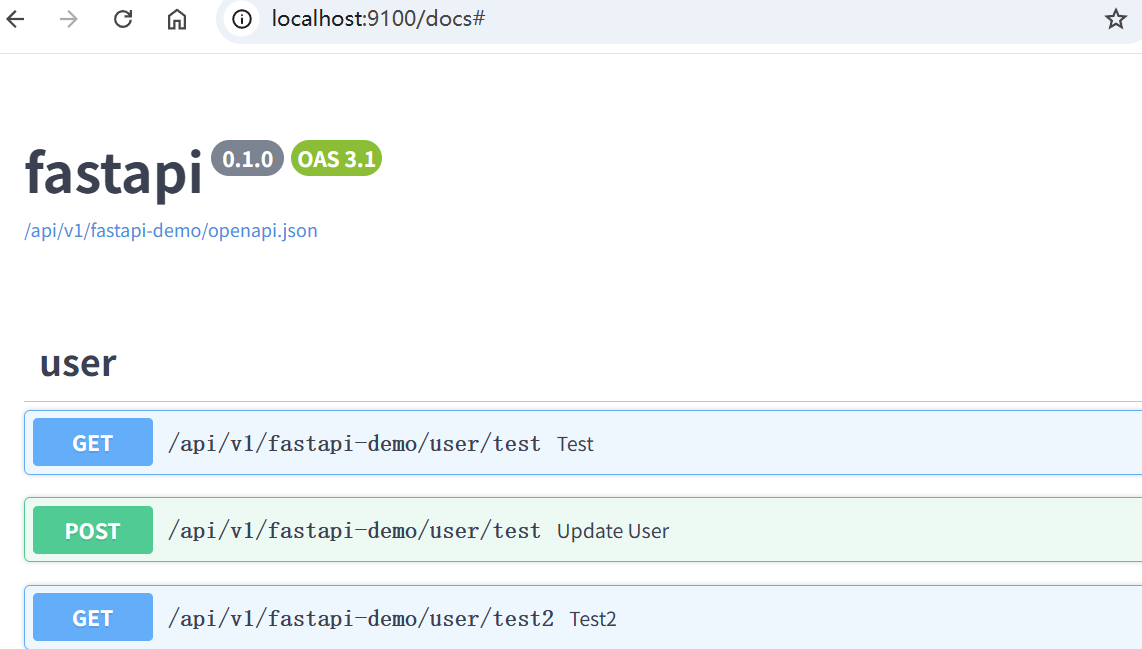View site information icon beside the URL
Image resolution: width=1142 pixels, height=649 pixels.
click(241, 19)
